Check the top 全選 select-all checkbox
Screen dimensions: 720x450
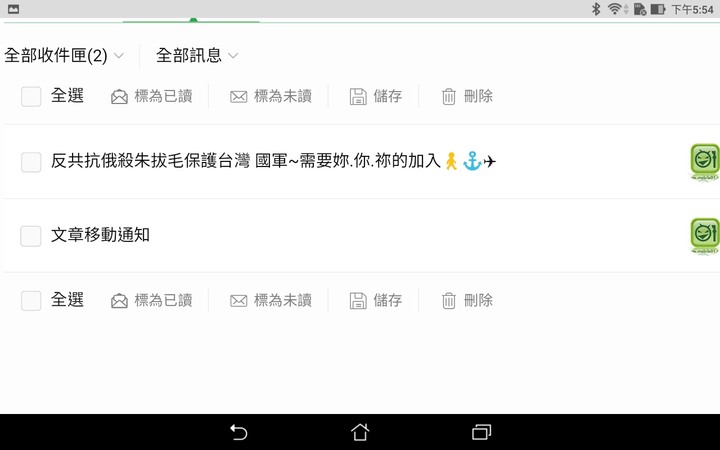pyautogui.click(x=31, y=97)
